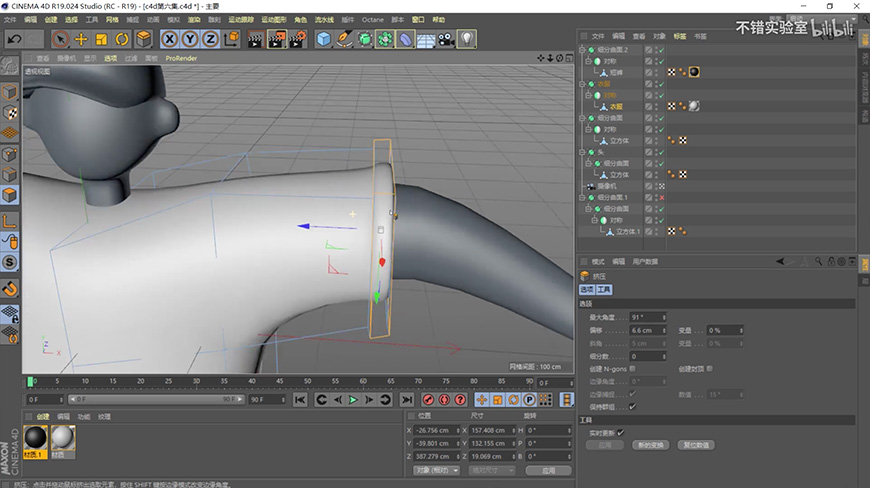Click the Undo arrow icon
This screenshot has height=488, width=870.
(14, 39)
